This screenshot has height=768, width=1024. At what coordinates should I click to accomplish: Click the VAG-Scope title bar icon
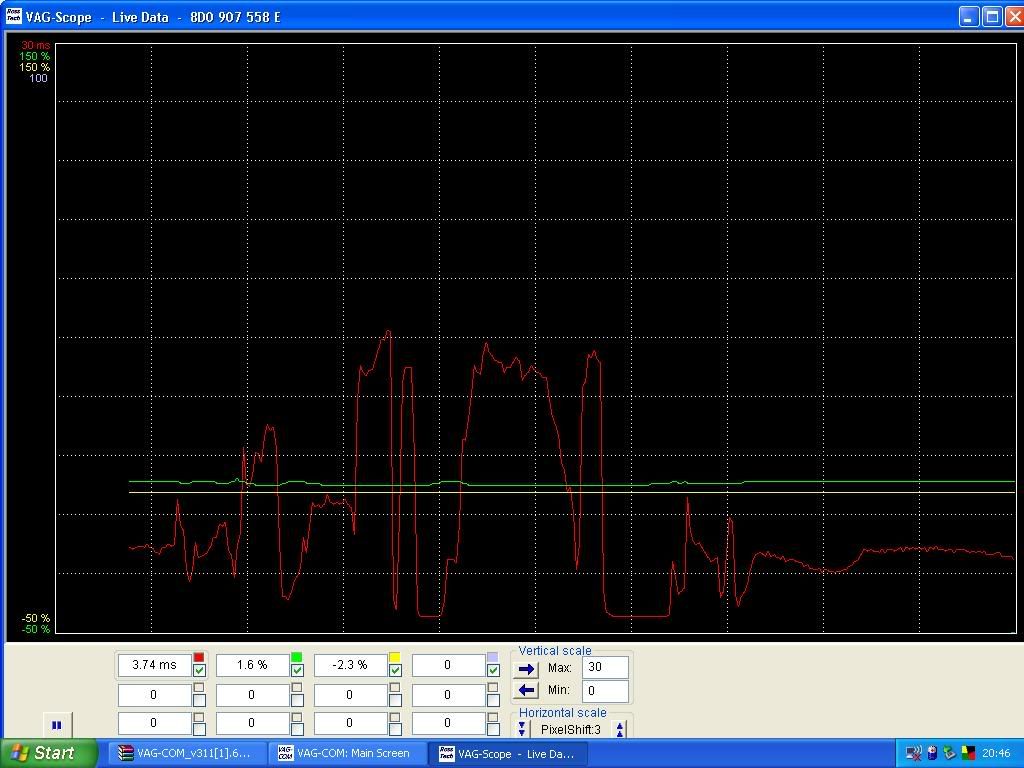point(13,17)
